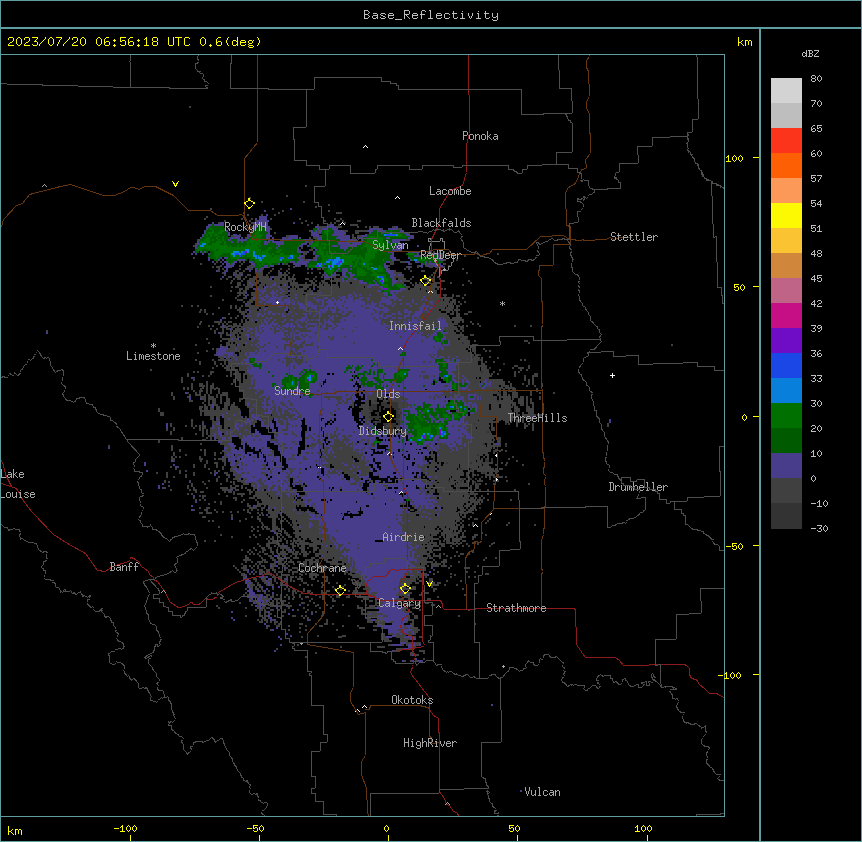Screen dimensions: 862x842
Task: Pick the magenta 39-42 dBZ legend band
Action: pyautogui.click(x=786, y=315)
